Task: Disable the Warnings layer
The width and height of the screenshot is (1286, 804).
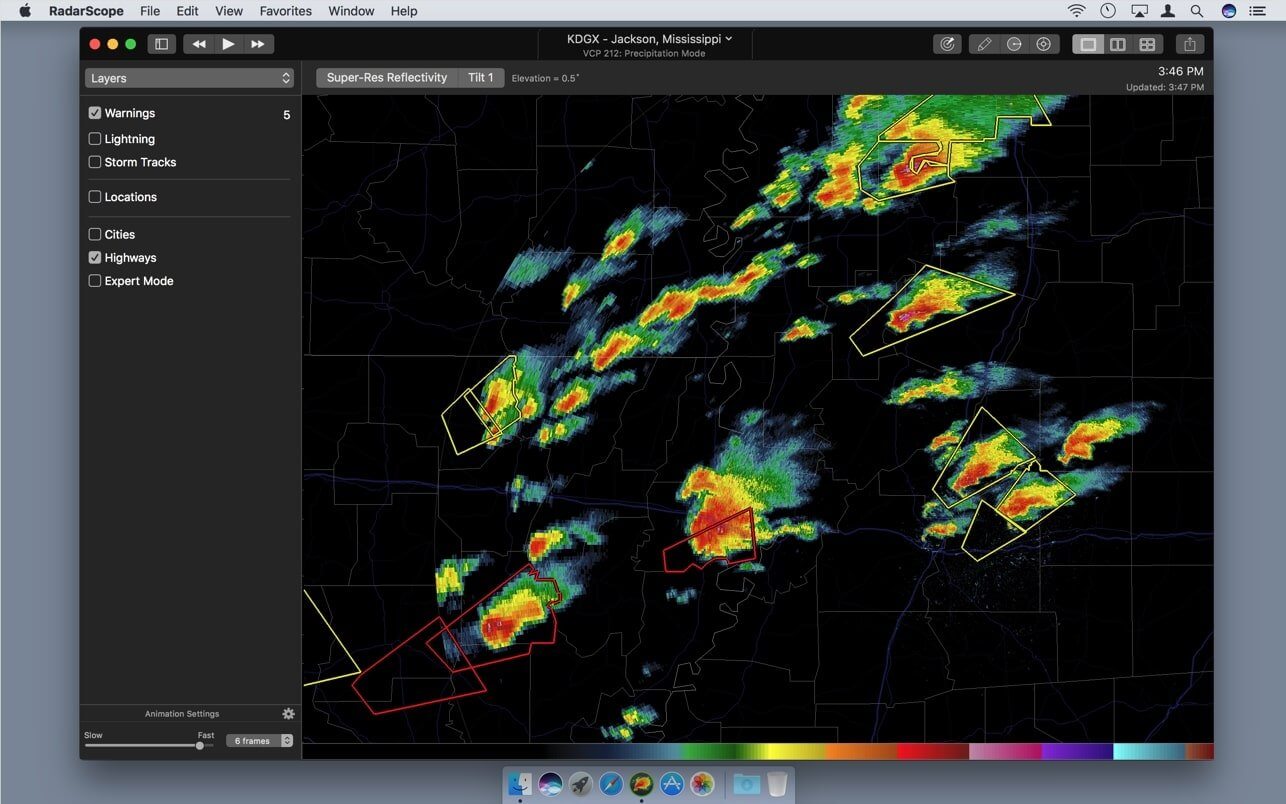Action: (95, 112)
